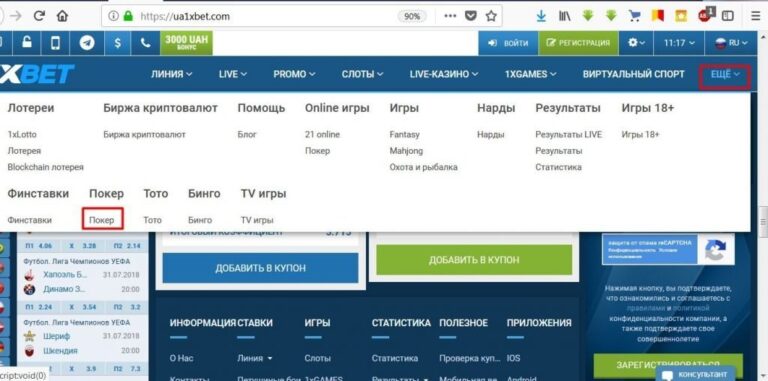Open Покер link under the Покер heading
Viewport: 768px width, 381px height.
[102, 220]
